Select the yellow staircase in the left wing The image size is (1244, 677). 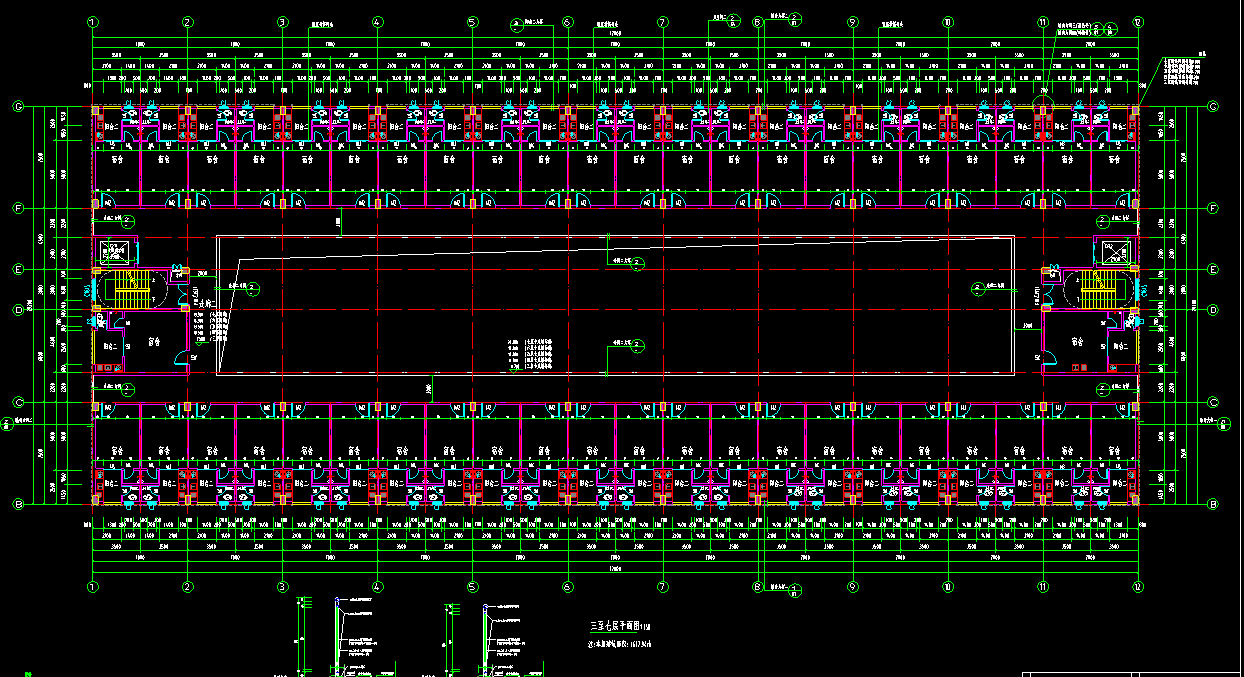[x=130, y=289]
